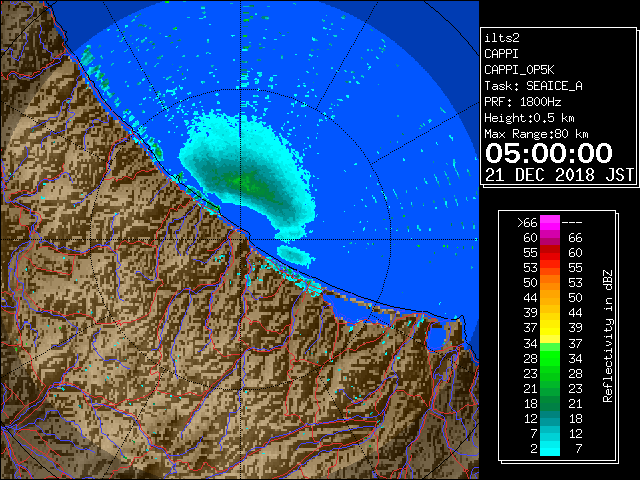
Task: Click the 05:00:00 timestamp
Action: click(549, 153)
